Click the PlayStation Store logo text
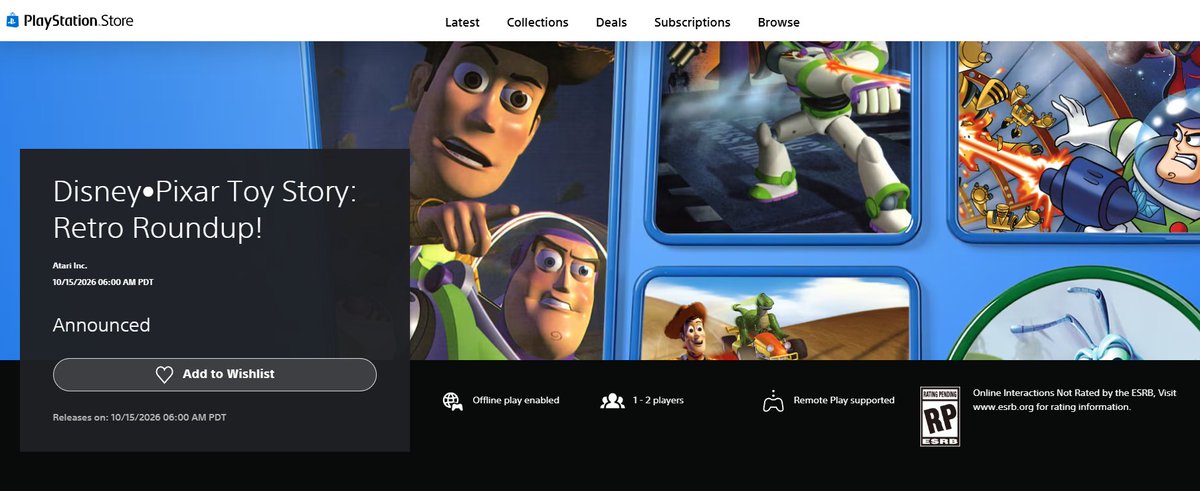Screen dimensions: 1200x491 point(78,21)
